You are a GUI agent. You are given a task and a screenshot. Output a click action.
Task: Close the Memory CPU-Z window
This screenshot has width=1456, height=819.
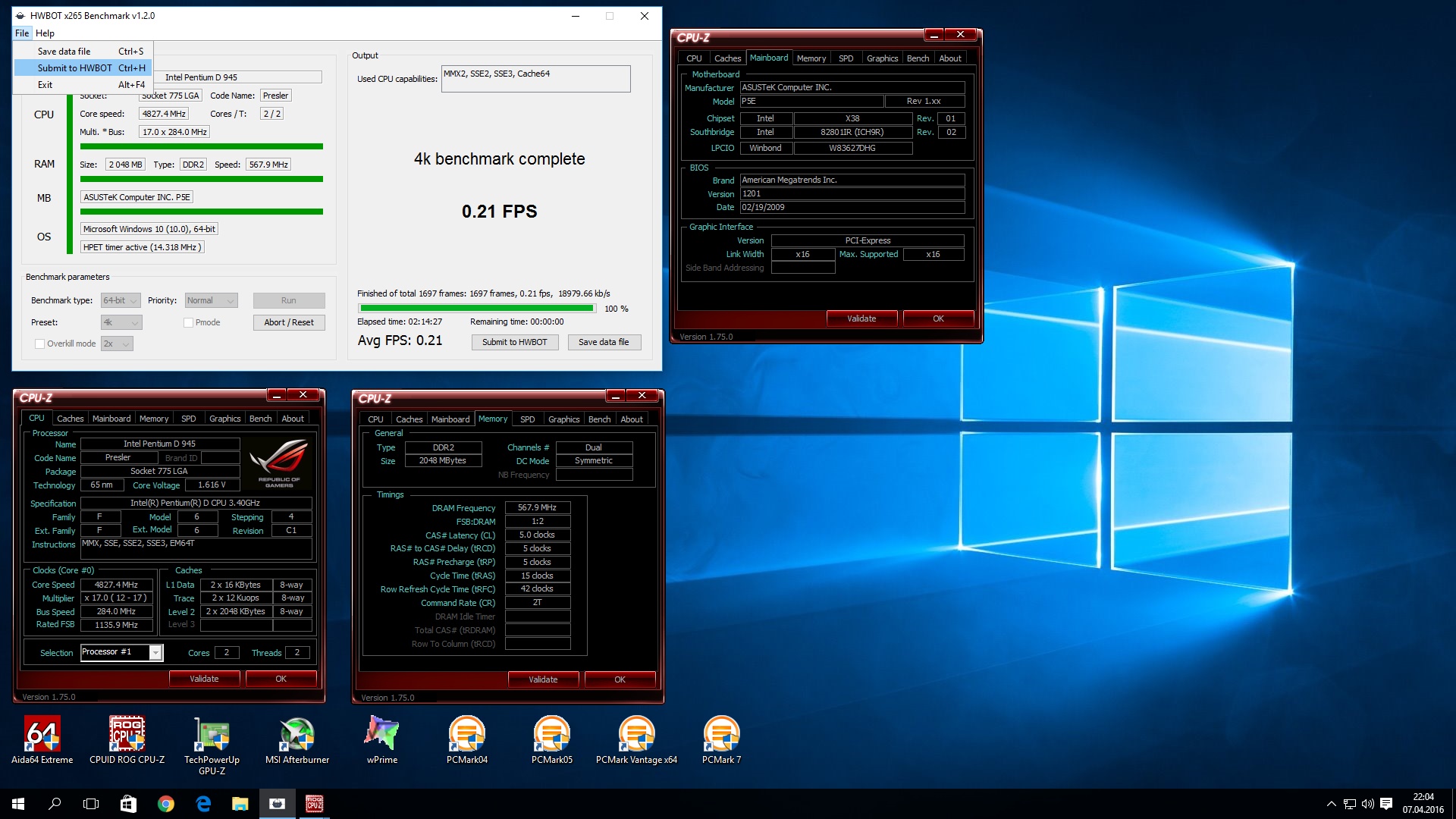(642, 395)
